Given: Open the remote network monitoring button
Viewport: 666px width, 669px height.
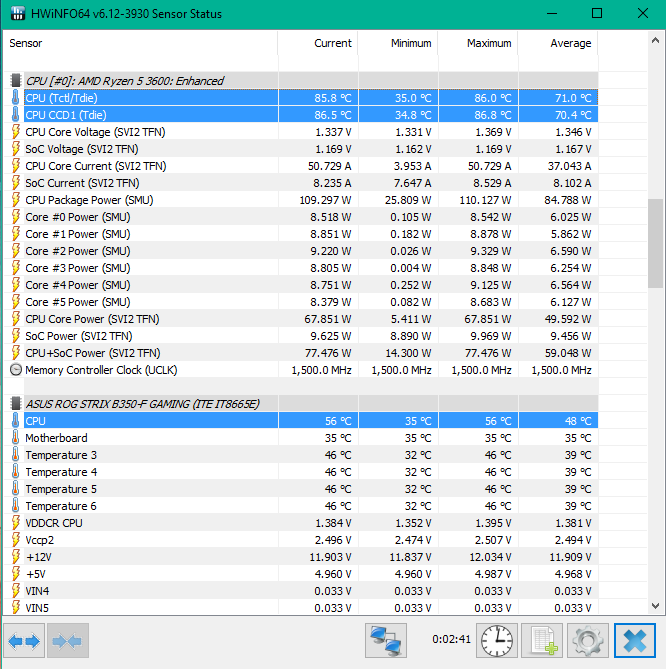Looking at the screenshot, I should pyautogui.click(x=386, y=640).
